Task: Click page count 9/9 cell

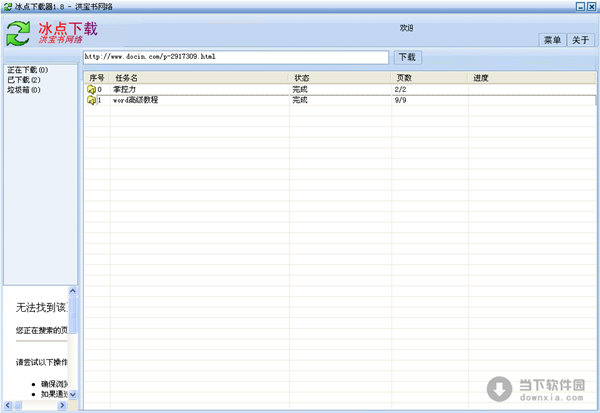Action: click(x=400, y=100)
